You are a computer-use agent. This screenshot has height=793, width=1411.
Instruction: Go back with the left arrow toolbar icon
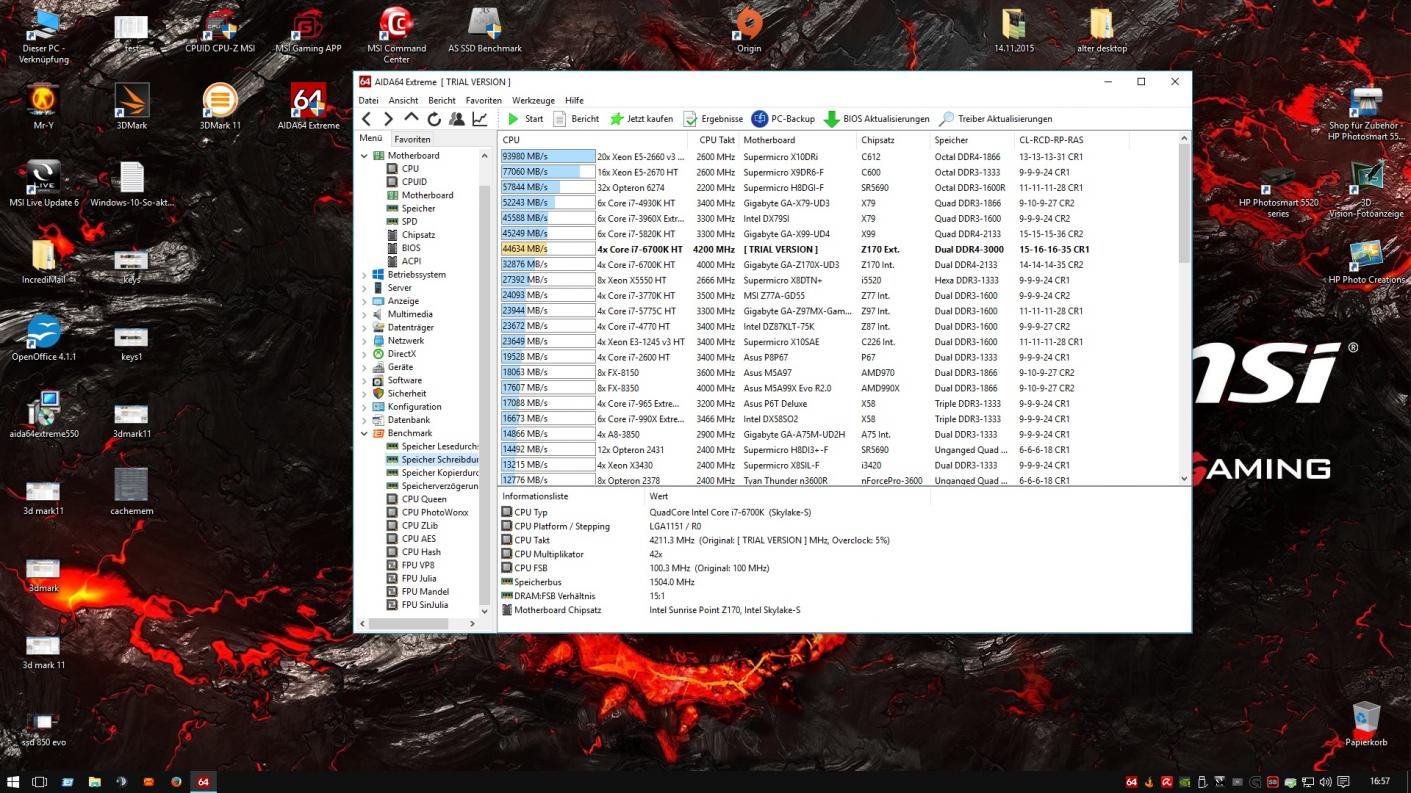point(367,119)
